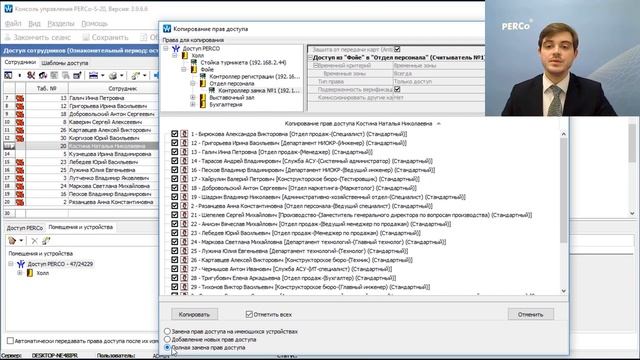Toggle the Отметить всех checkbox
Screen dimensions: 640x360
(x=249, y=314)
